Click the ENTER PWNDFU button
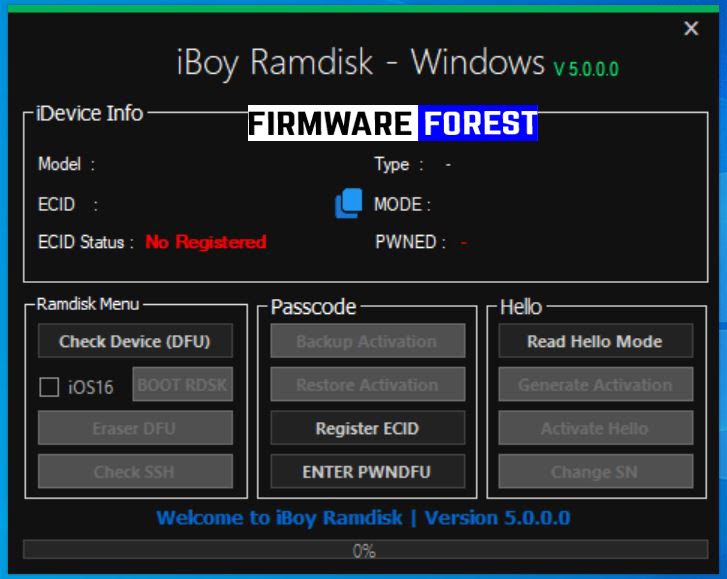This screenshot has height=579, width=727. (368, 471)
